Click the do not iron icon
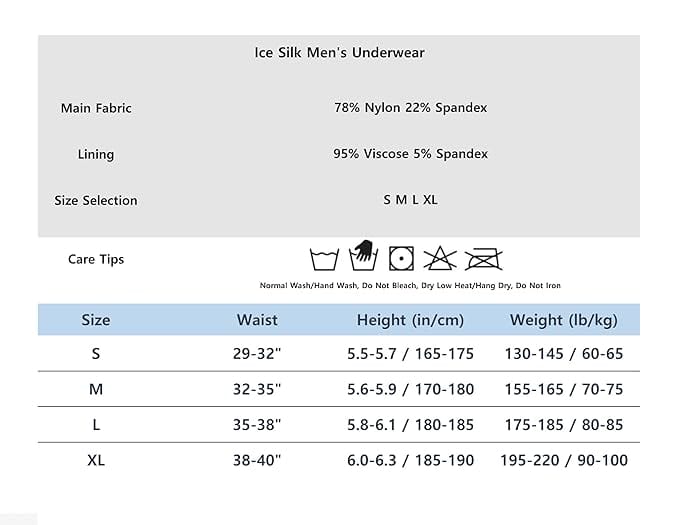 tap(483, 258)
